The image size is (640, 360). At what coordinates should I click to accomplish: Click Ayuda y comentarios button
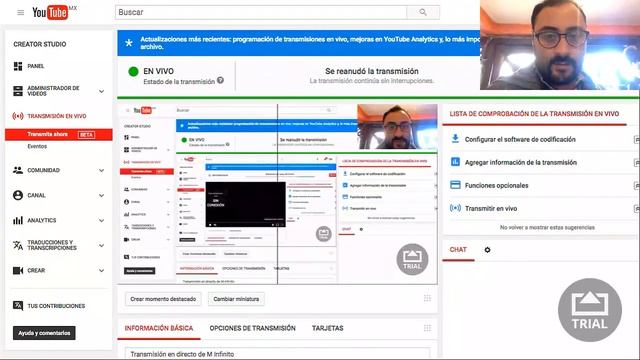click(x=44, y=333)
